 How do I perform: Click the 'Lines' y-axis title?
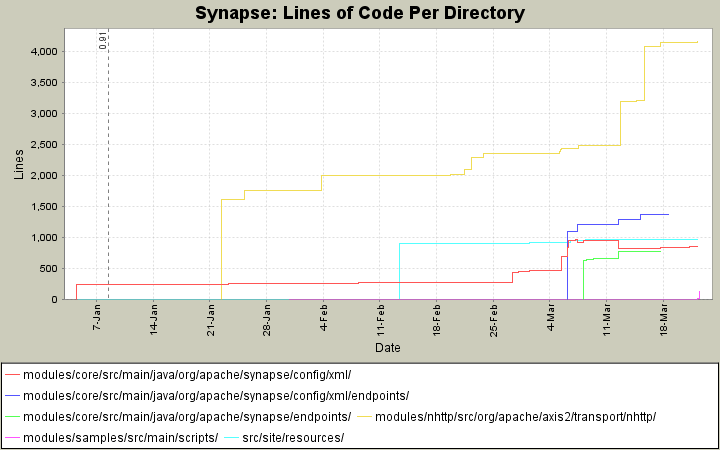pos(19,164)
